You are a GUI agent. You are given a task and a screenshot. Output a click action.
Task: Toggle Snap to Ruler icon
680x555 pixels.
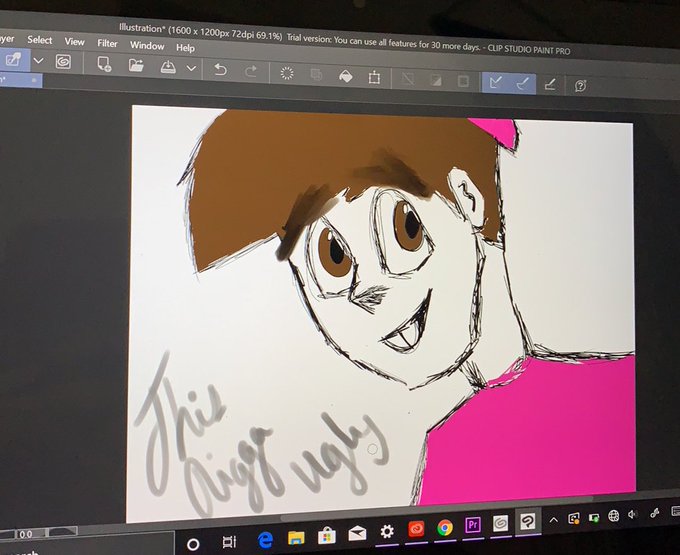click(495, 82)
